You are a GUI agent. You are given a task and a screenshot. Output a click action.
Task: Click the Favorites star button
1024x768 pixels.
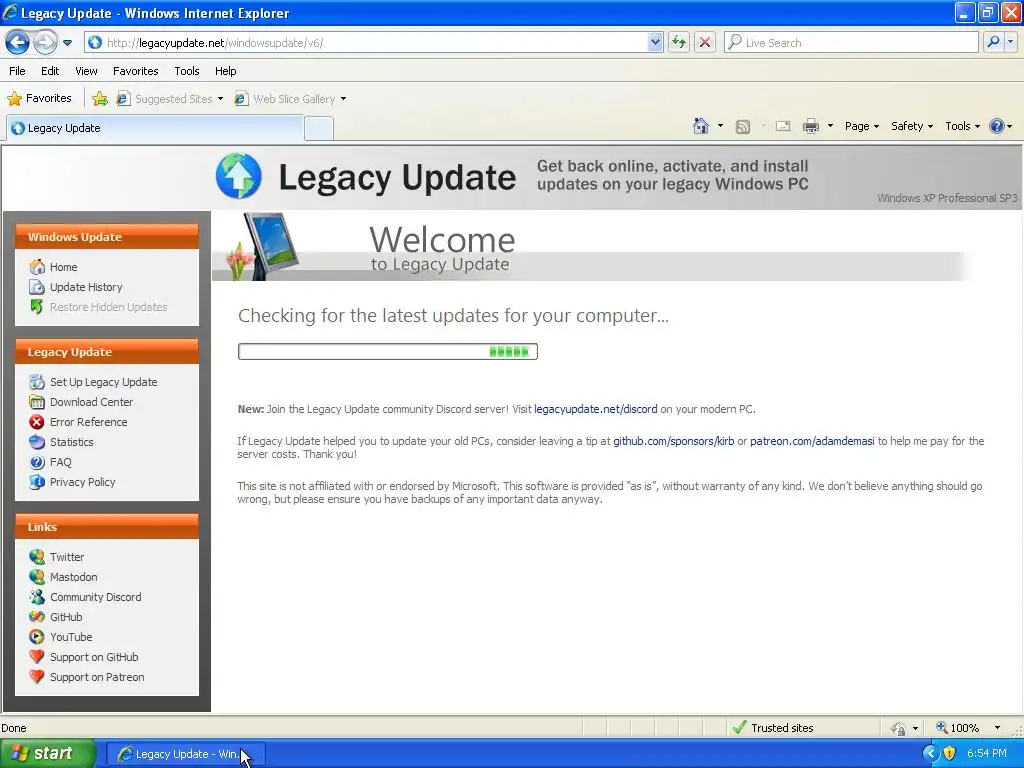tap(39, 99)
